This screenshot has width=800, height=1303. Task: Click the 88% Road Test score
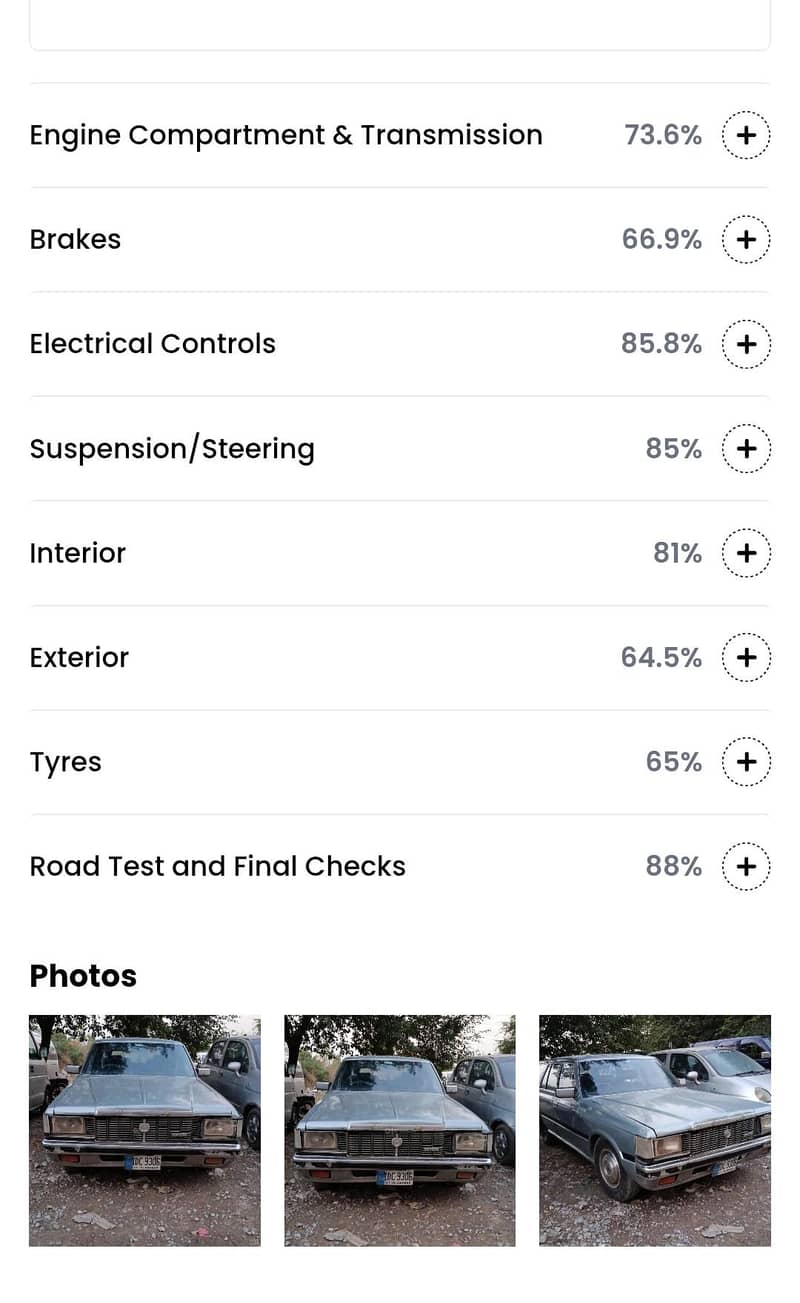(674, 866)
